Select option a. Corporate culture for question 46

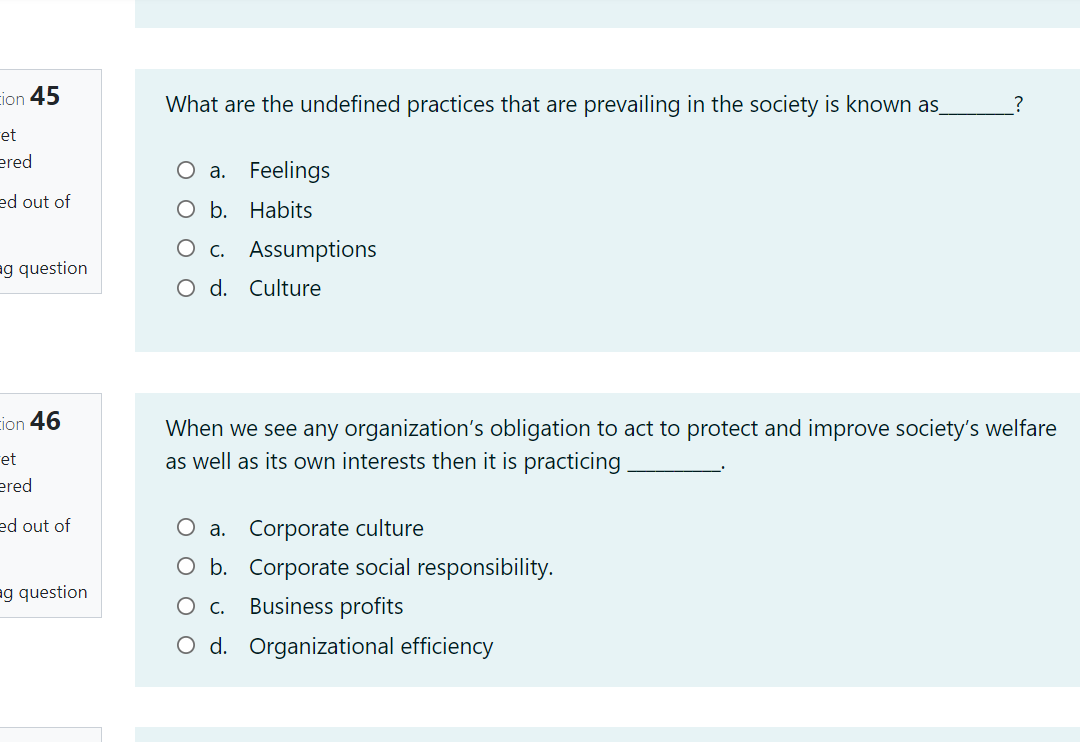(186, 527)
